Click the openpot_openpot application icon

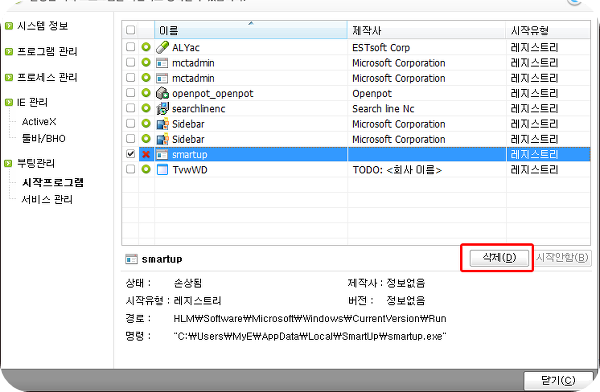(162, 93)
